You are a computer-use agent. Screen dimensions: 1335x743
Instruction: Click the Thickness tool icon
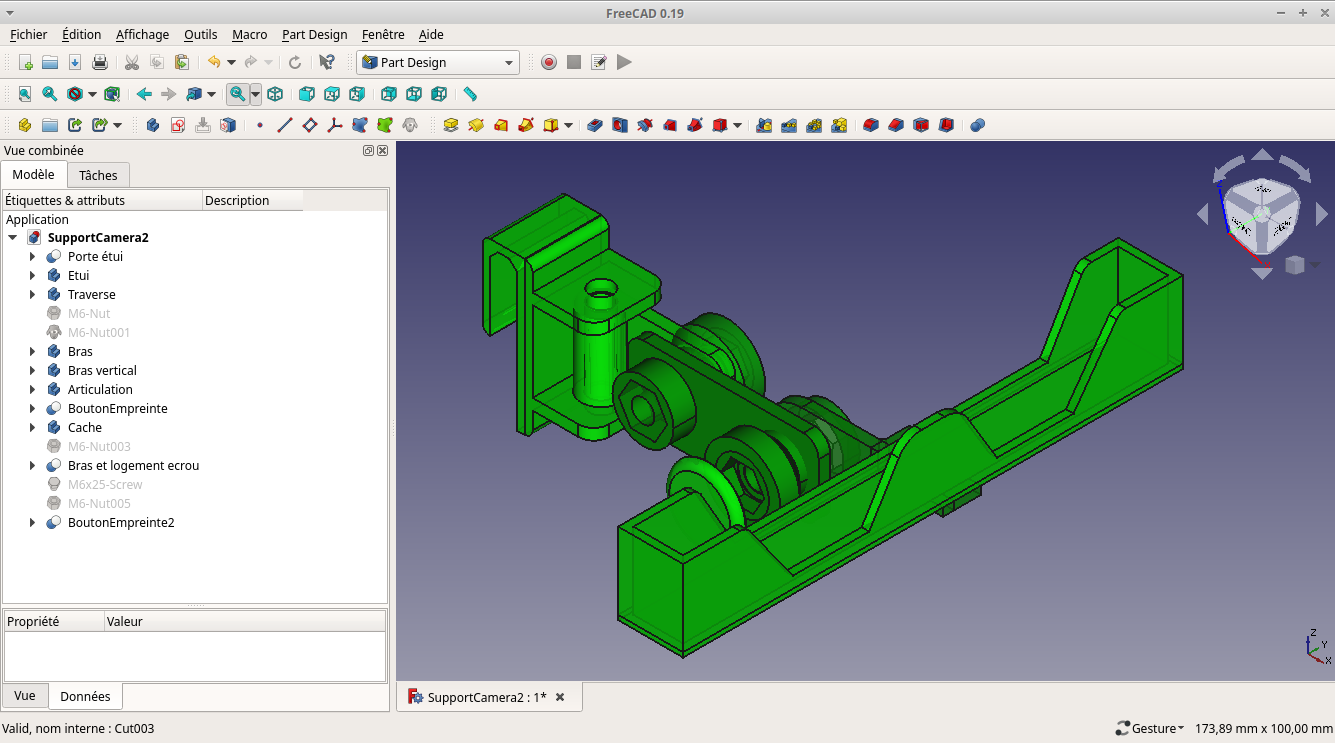click(946, 125)
